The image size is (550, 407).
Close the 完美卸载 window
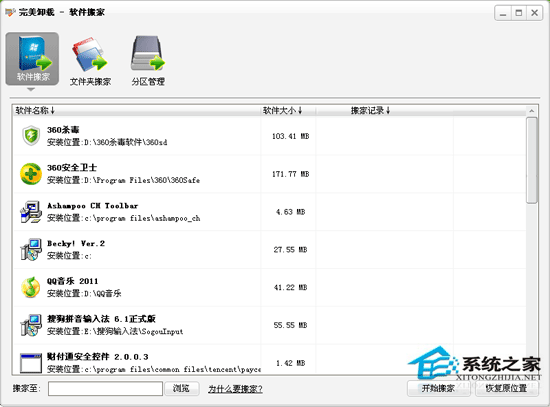coord(534,13)
